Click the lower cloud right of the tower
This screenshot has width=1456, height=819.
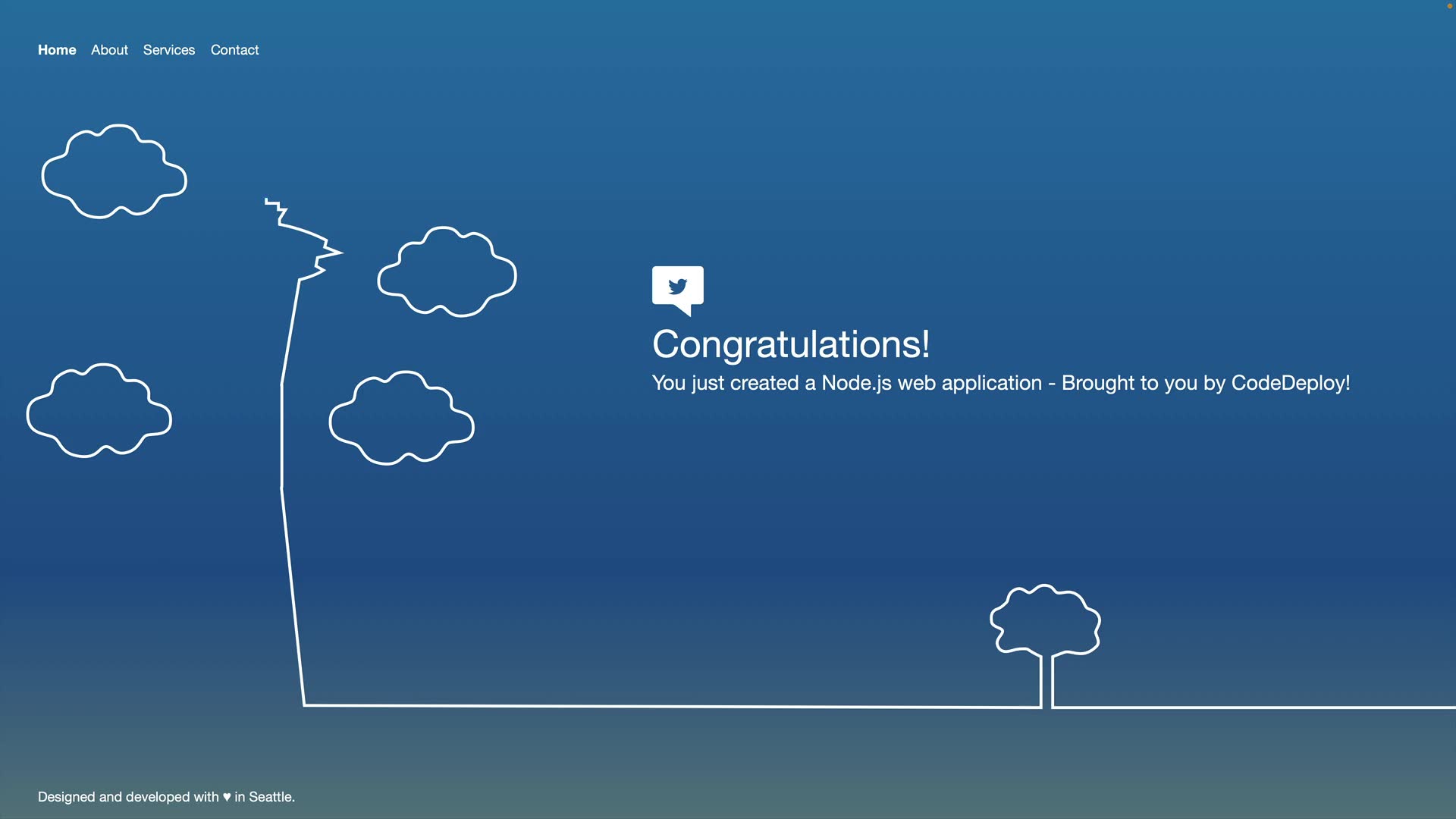pyautogui.click(x=401, y=419)
